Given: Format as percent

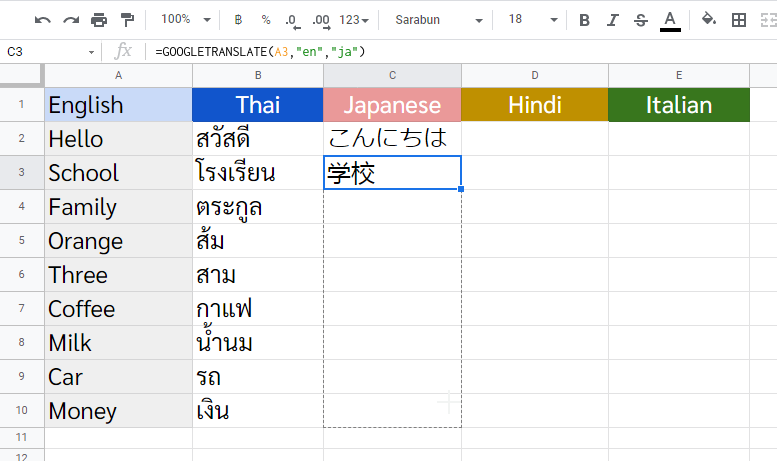Looking at the screenshot, I should point(266,20).
